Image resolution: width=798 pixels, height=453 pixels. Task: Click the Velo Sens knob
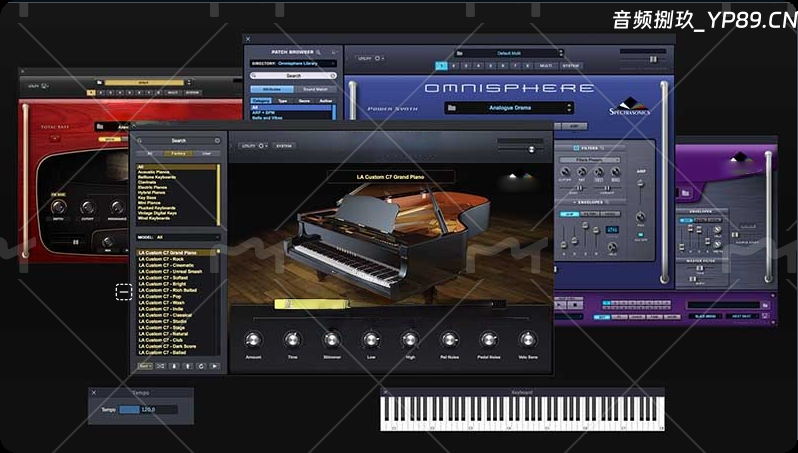(x=527, y=340)
